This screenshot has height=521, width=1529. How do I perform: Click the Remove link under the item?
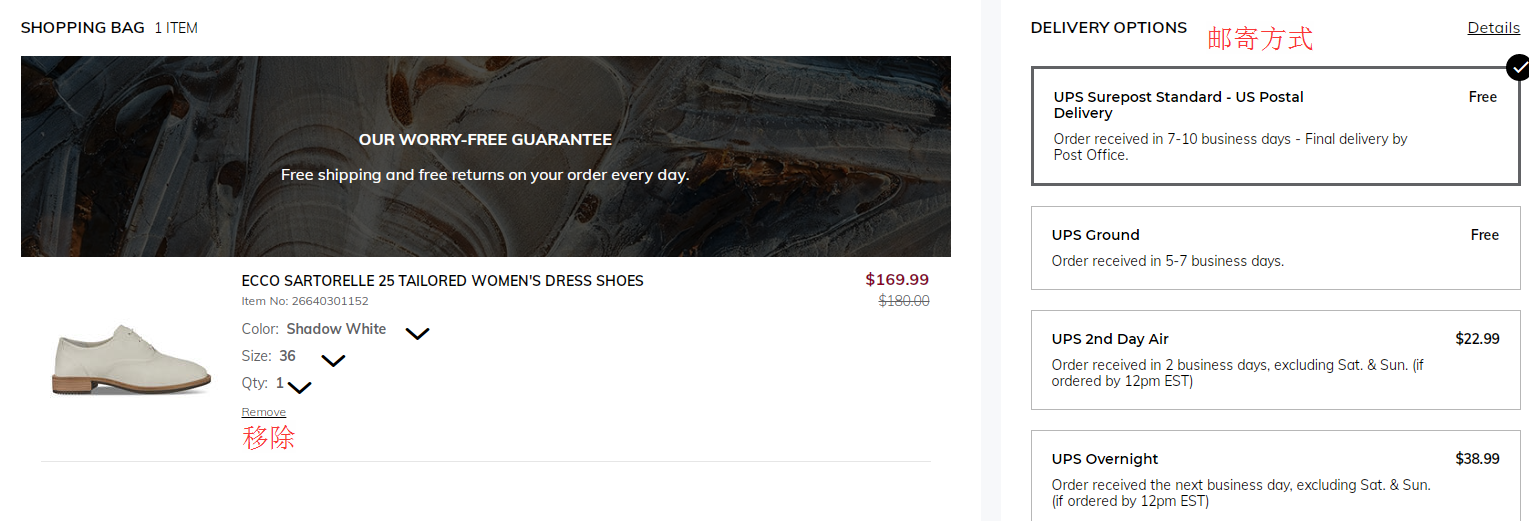click(263, 412)
